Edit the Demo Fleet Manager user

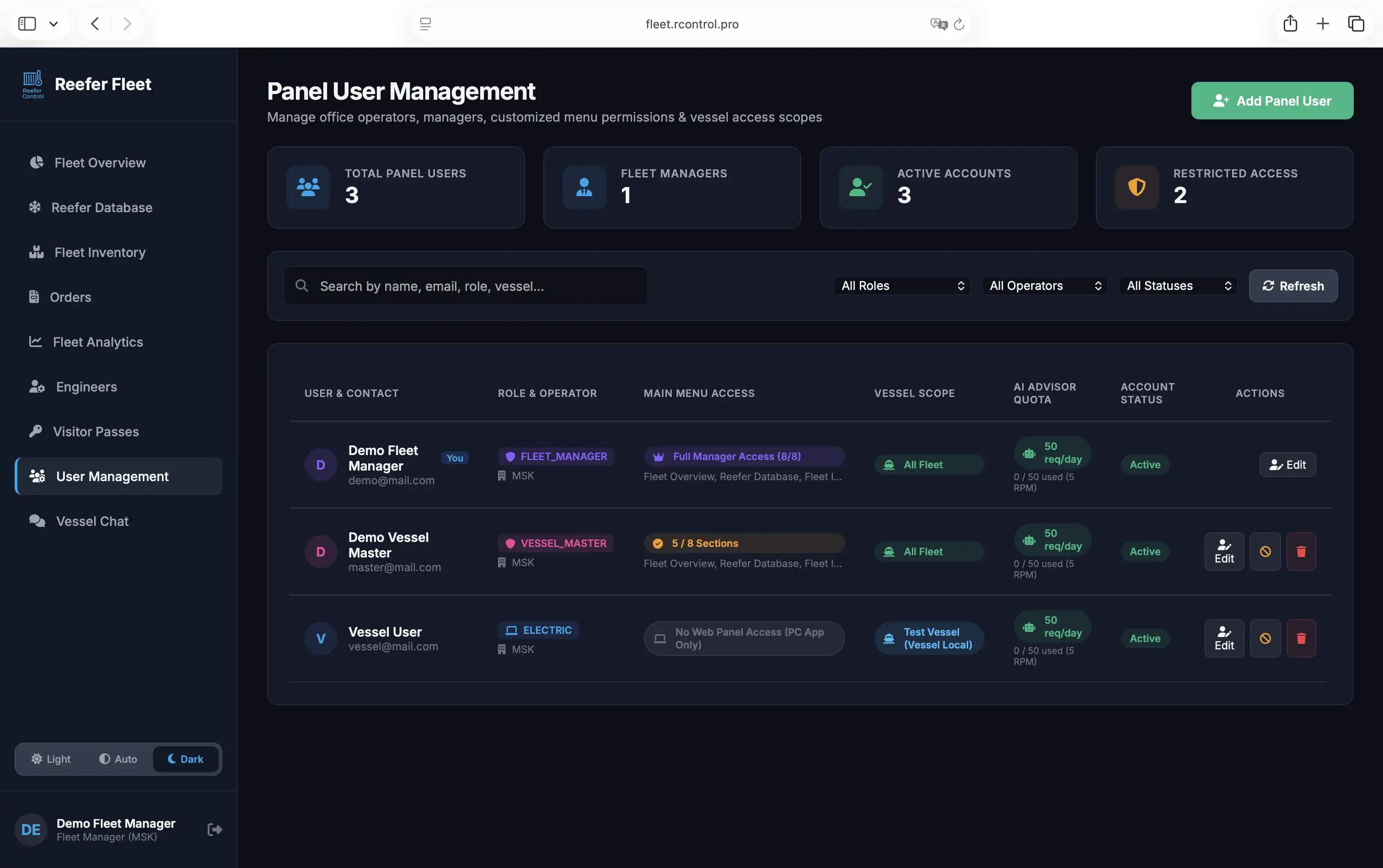(x=1287, y=465)
